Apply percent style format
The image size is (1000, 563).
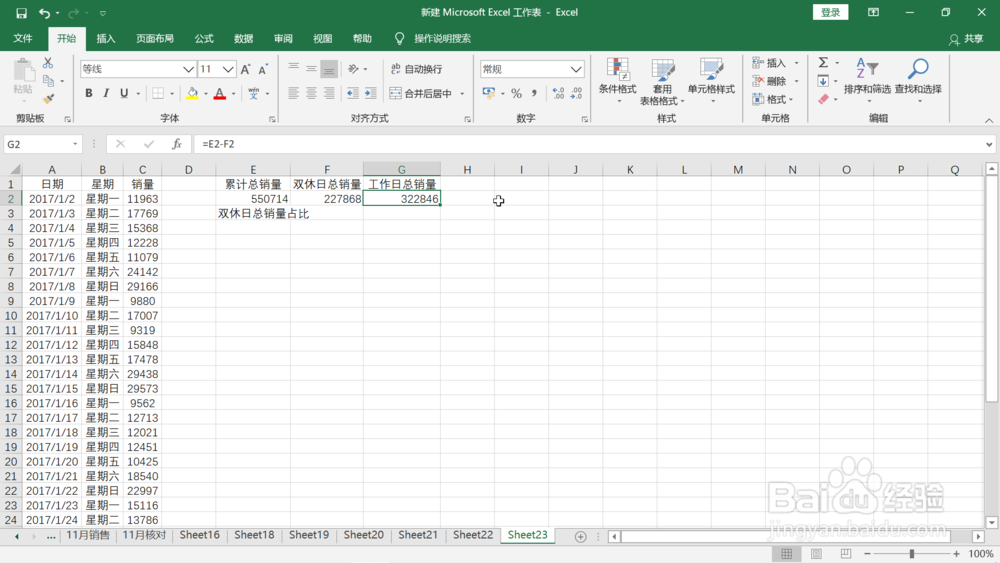[x=517, y=94]
